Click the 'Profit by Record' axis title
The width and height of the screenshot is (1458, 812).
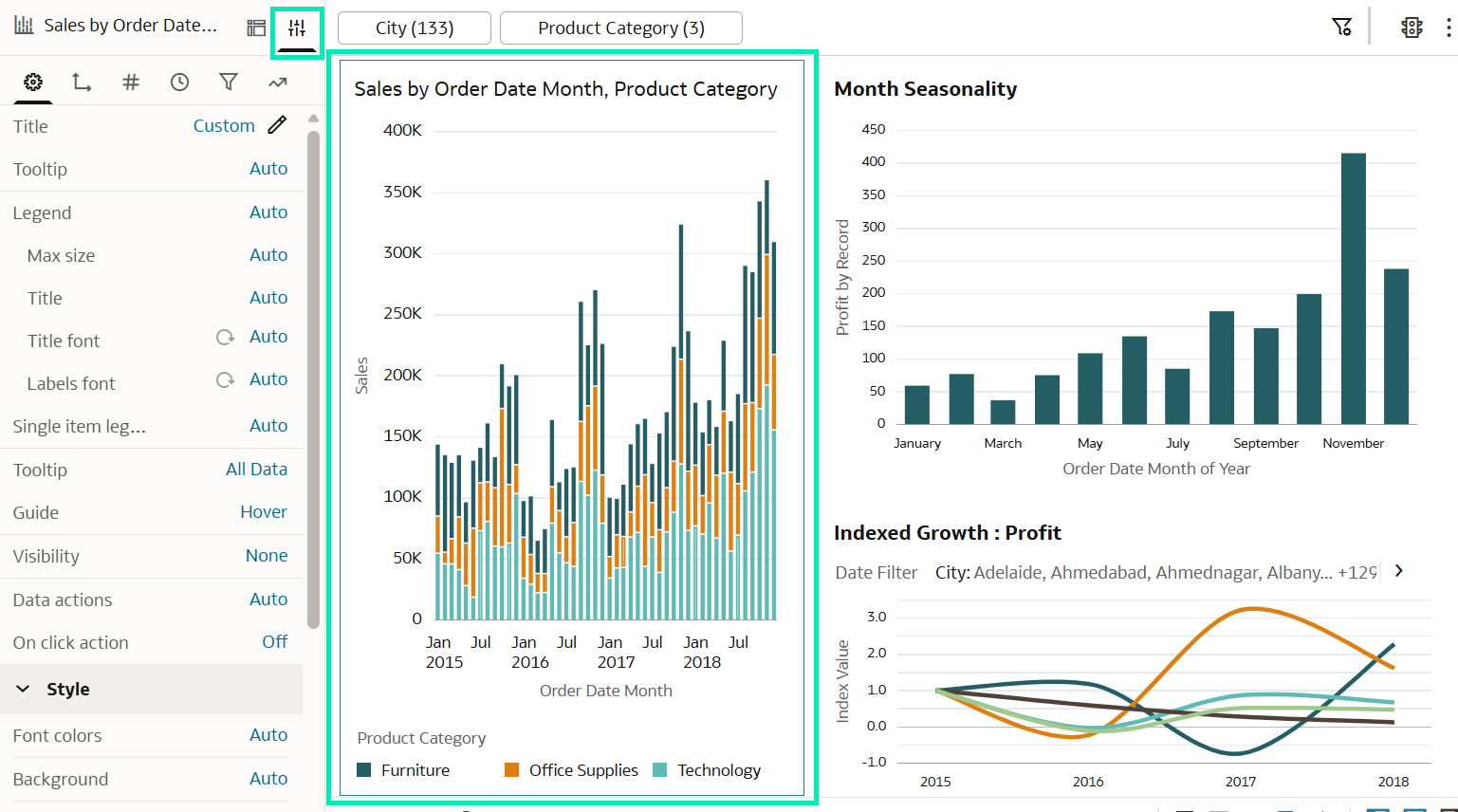coord(842,278)
